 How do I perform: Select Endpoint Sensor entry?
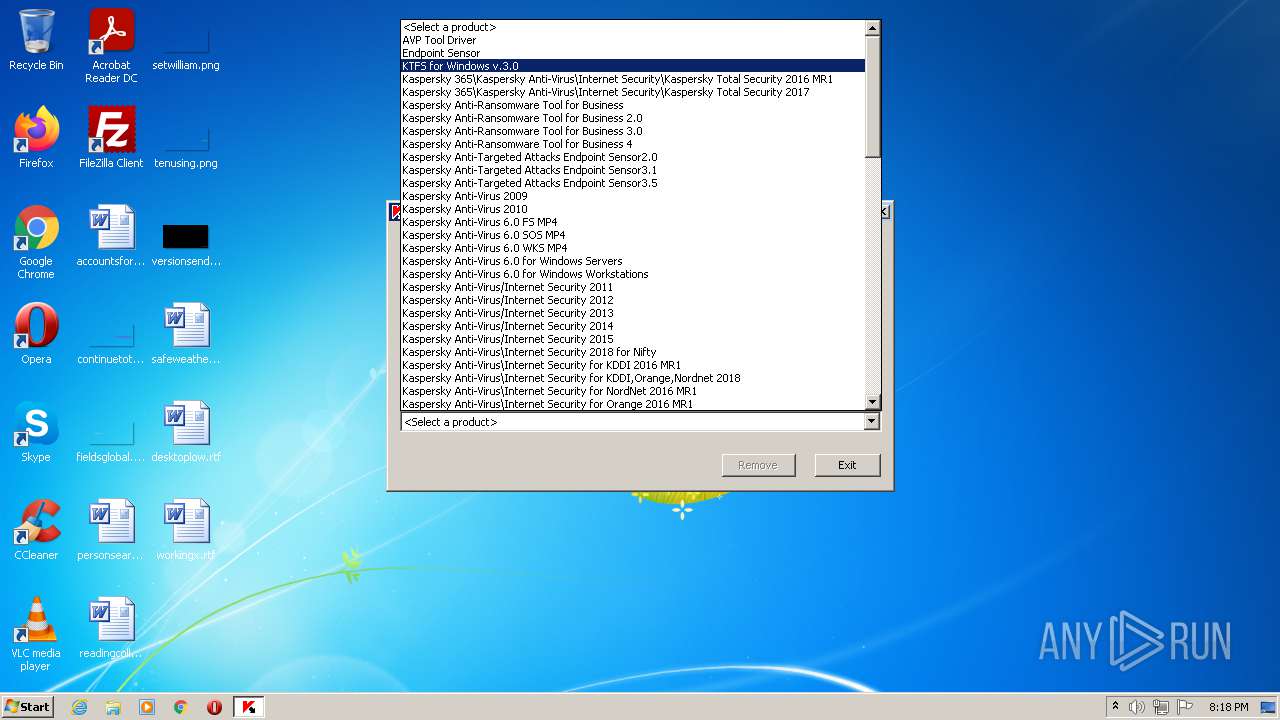pyautogui.click(x=632, y=53)
